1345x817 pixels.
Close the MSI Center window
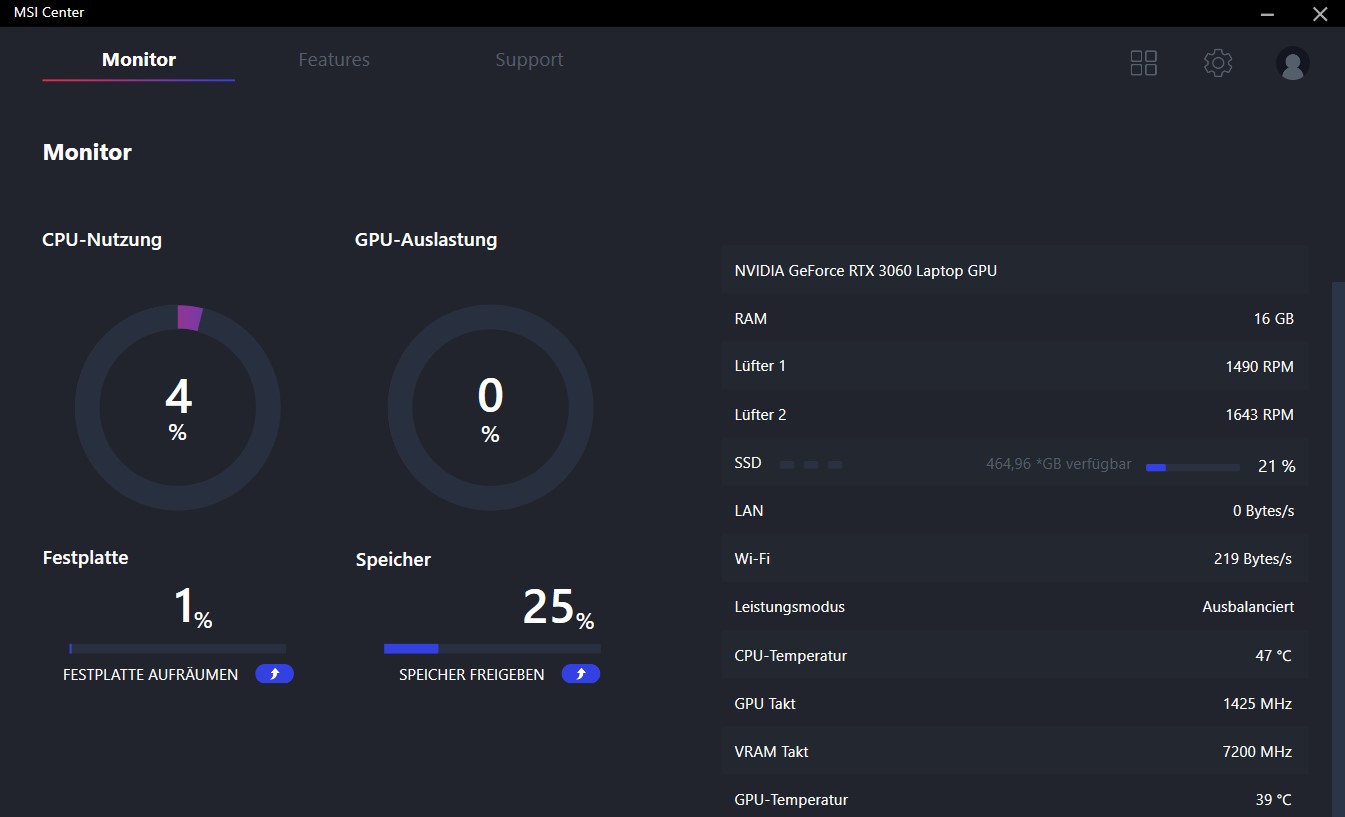coord(1319,13)
